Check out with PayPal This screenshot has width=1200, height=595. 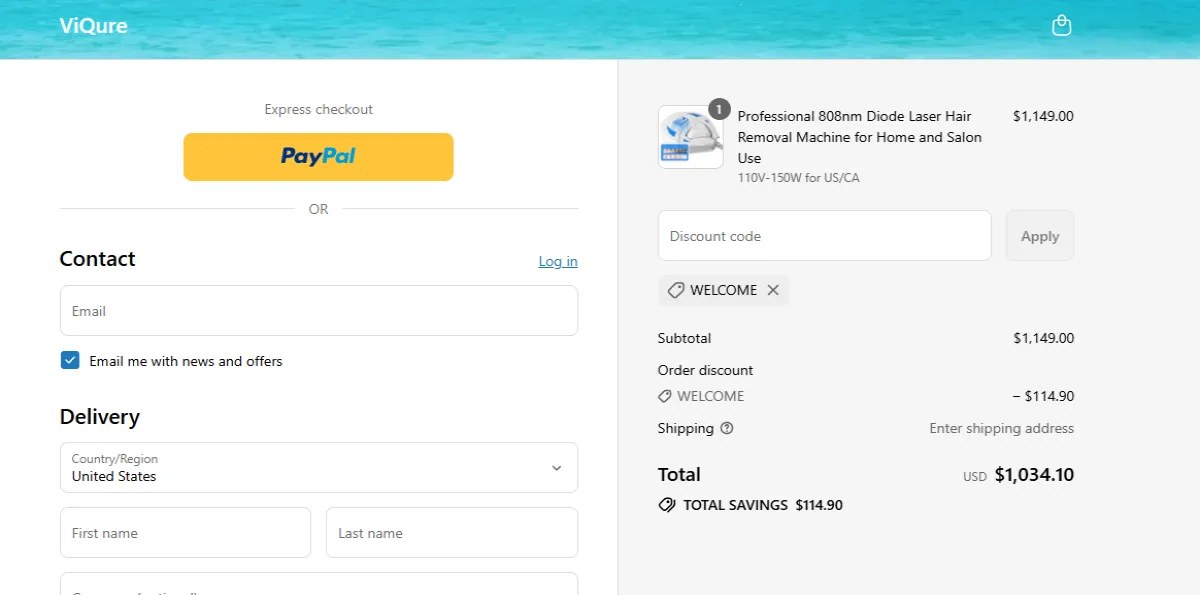tap(318, 156)
